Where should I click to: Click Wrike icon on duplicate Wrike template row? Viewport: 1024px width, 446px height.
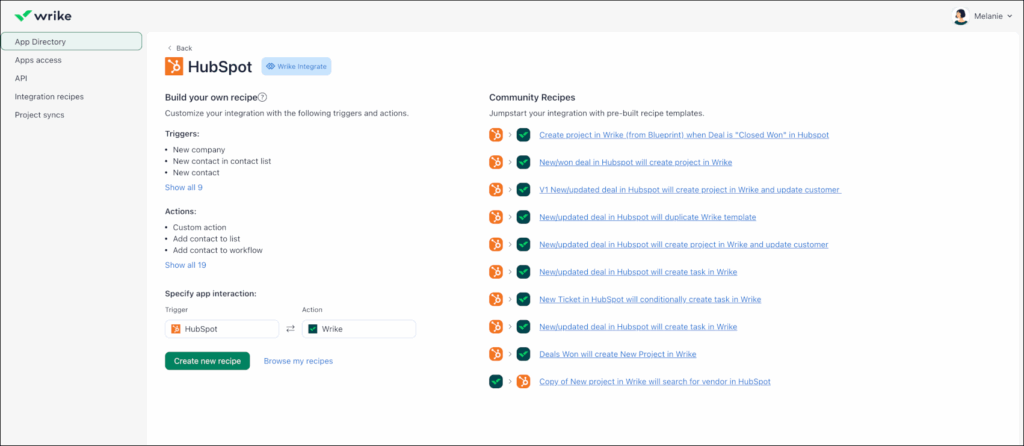(x=523, y=217)
